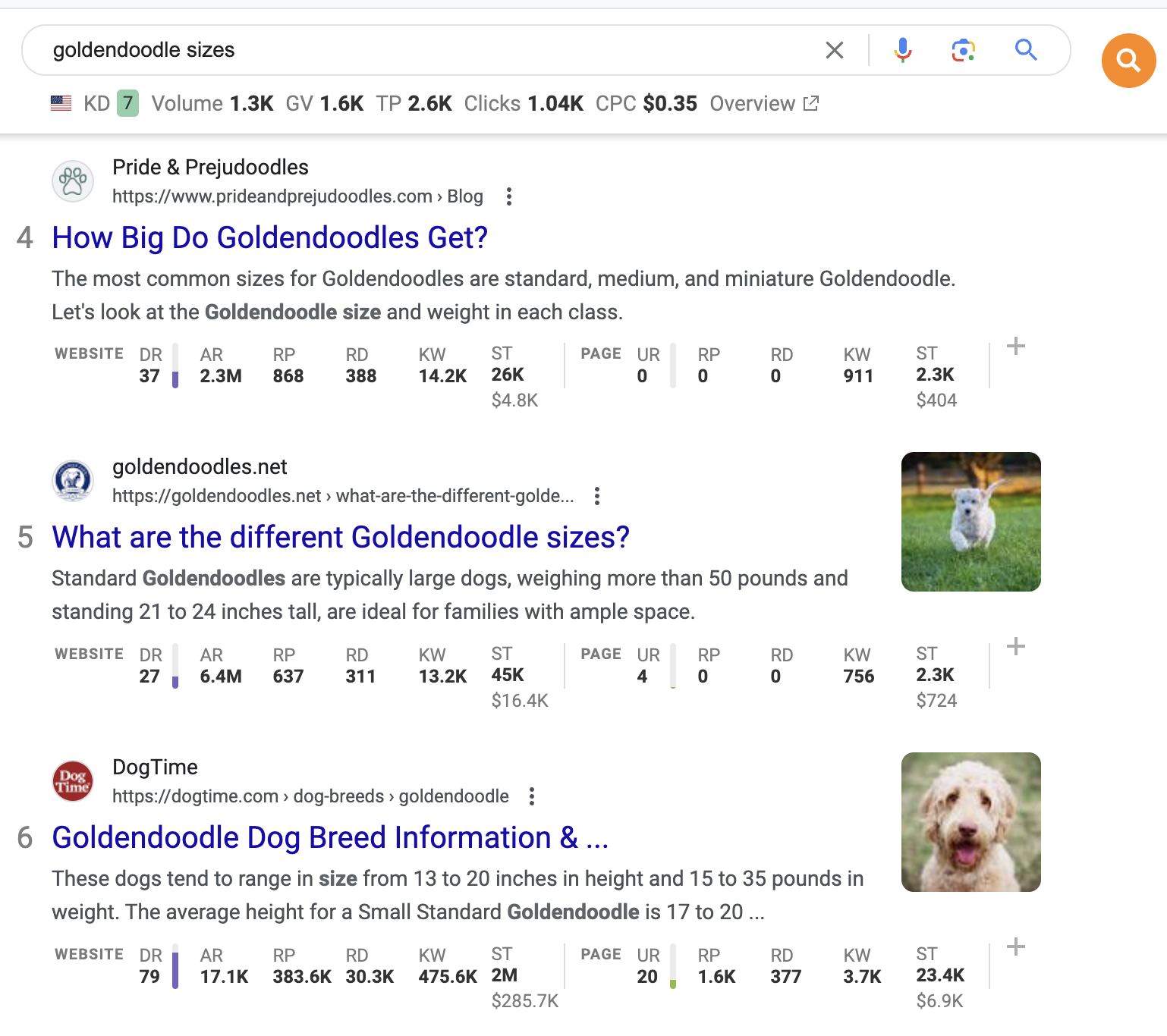The image size is (1167, 1036).
Task: Click ST 45K website traffic value
Action: tap(508, 675)
